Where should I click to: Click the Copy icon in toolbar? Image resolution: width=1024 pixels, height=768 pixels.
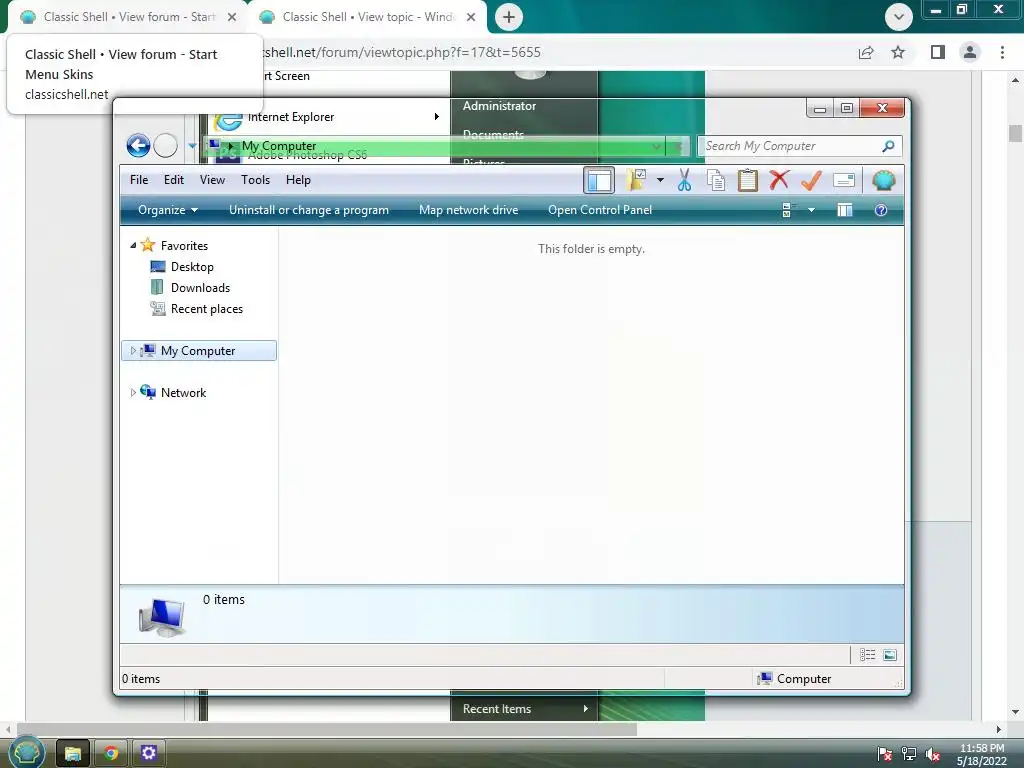coord(716,180)
